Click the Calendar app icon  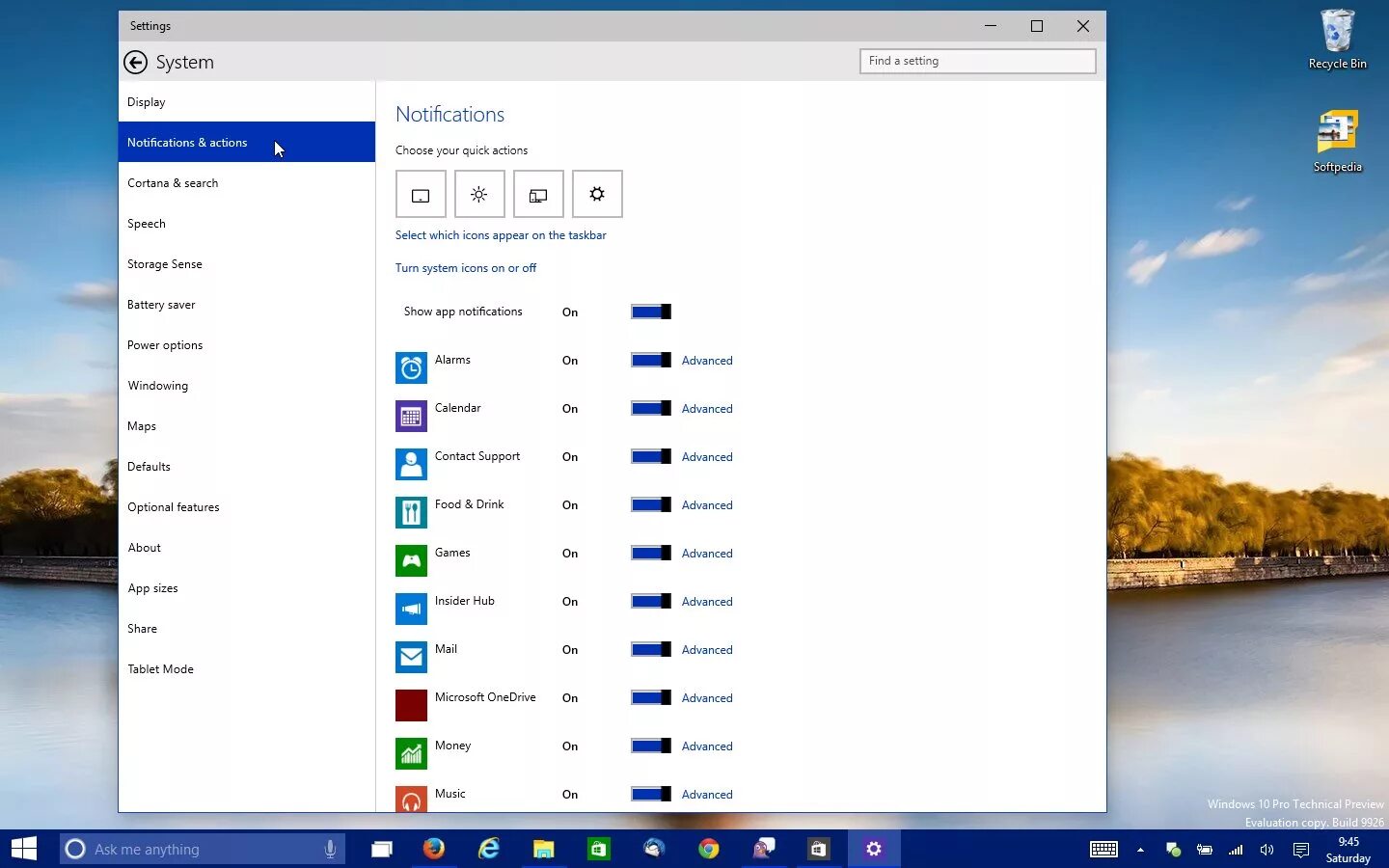point(411,416)
